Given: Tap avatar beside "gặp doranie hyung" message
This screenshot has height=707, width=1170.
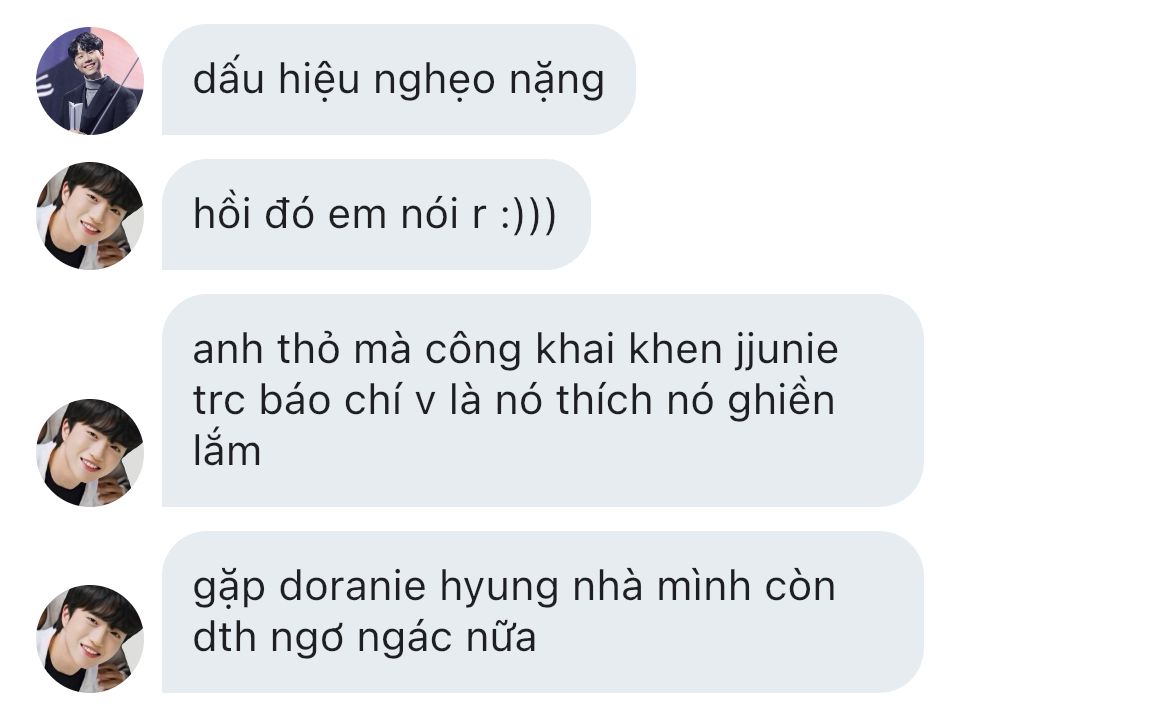Looking at the screenshot, I should pos(90,639).
